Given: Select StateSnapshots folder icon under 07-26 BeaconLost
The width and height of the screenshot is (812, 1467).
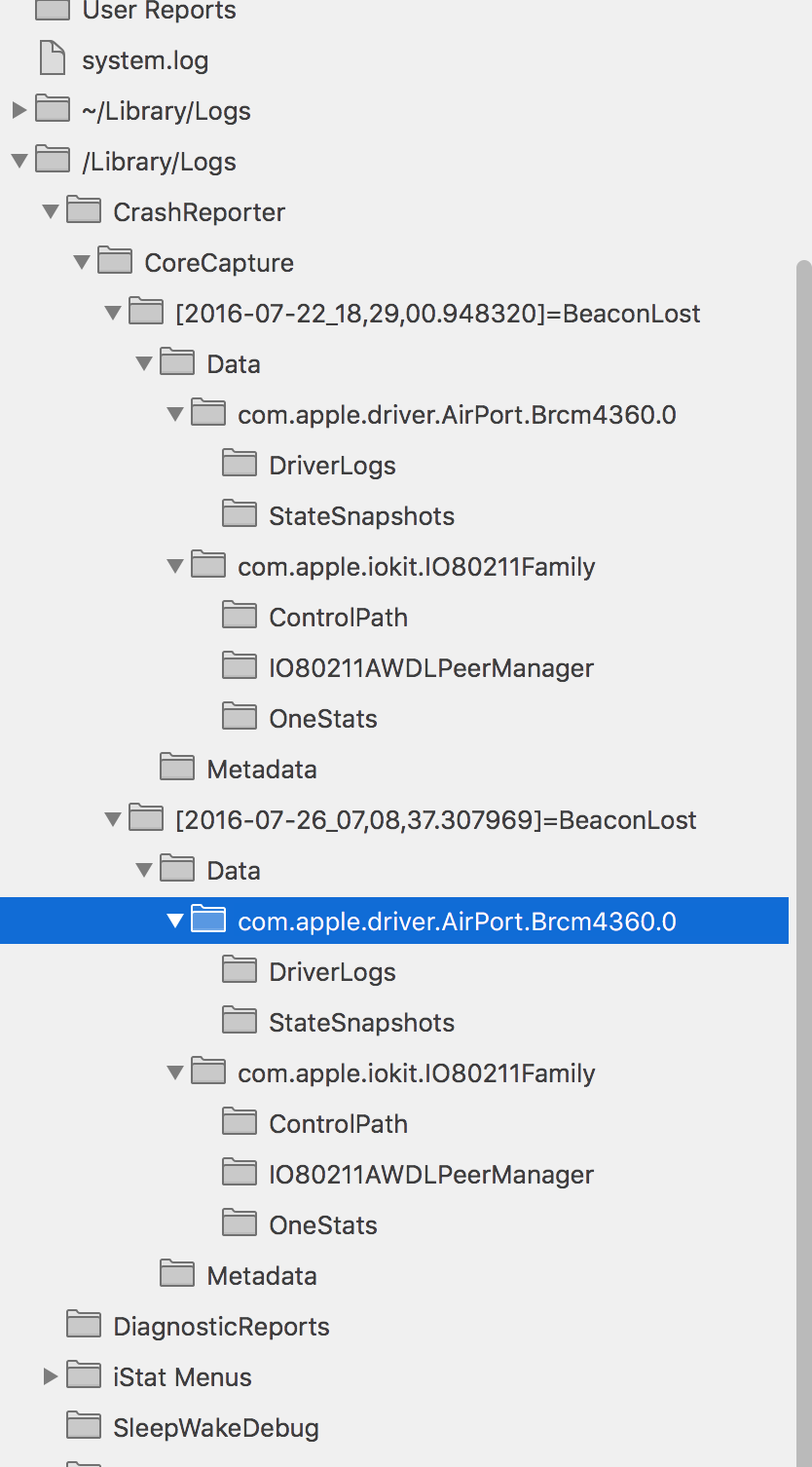Looking at the screenshot, I should (240, 1022).
